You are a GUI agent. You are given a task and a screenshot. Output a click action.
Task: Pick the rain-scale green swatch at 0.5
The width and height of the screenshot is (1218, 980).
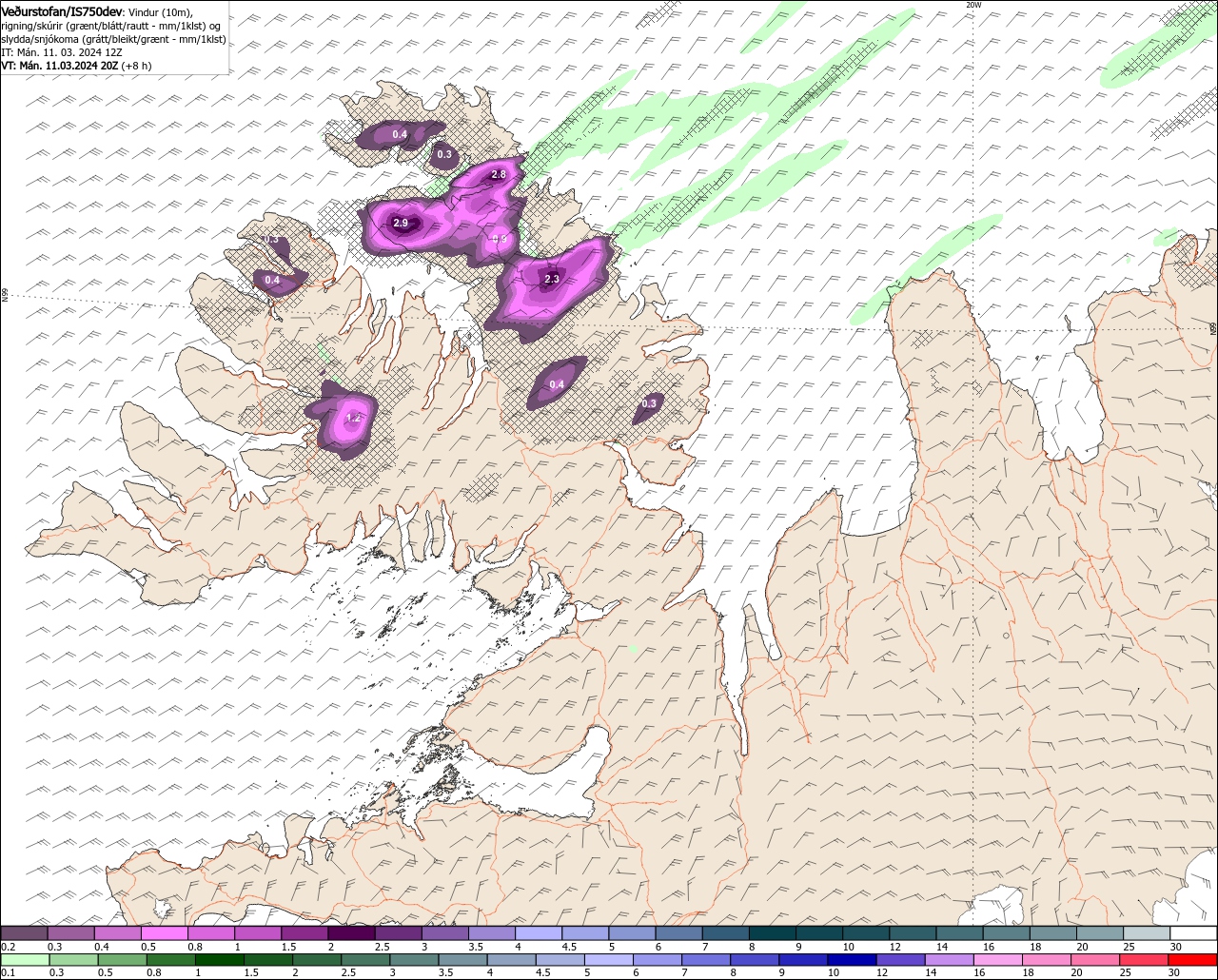(123, 960)
